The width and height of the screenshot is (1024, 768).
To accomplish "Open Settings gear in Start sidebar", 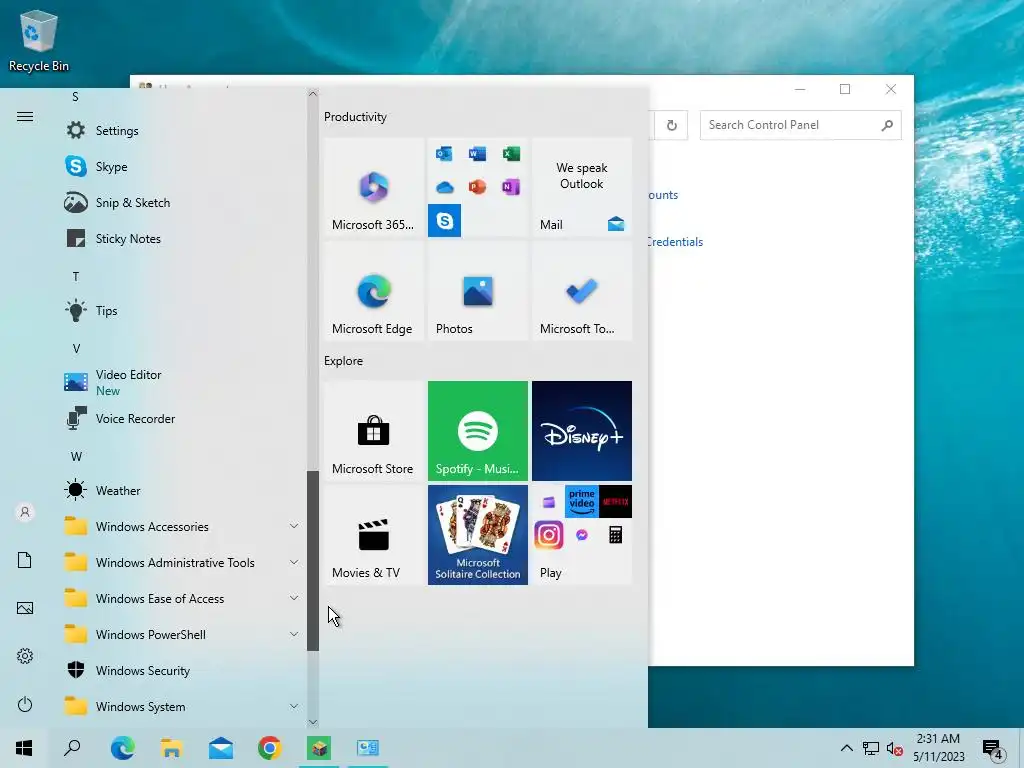I will pyautogui.click(x=25, y=656).
